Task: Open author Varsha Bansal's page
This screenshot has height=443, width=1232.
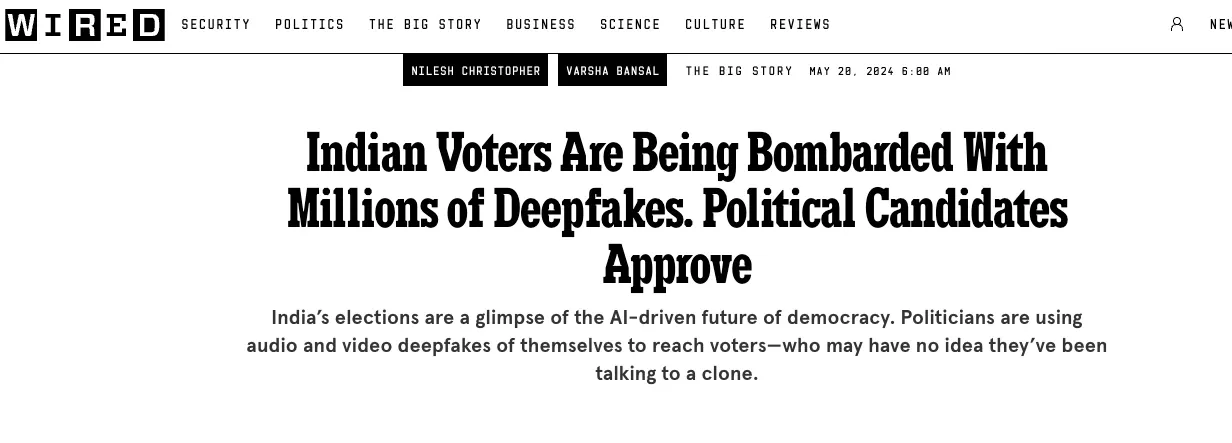Action: (x=612, y=71)
